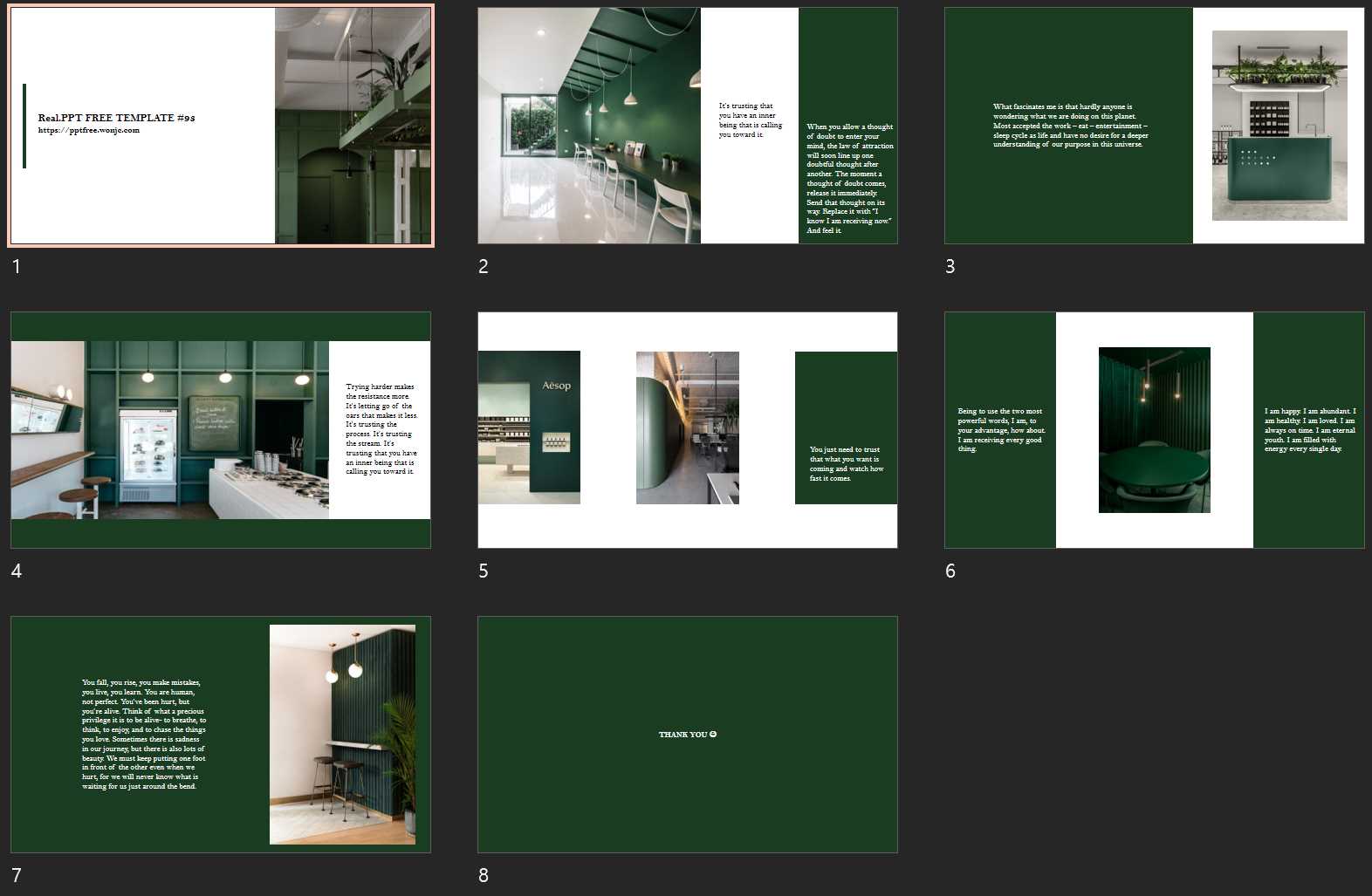This screenshot has height=896, width=1372.
Task: Click 'Real.PPT FREE TEMPLATE #98' title text
Action: 117,118
